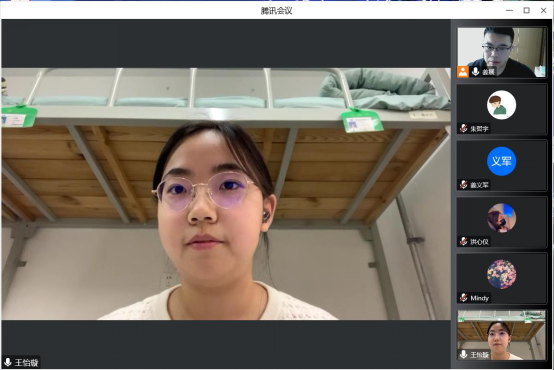554x370 pixels.
Task: Click muted microphone icon beside 洪心仪
Action: pos(464,242)
